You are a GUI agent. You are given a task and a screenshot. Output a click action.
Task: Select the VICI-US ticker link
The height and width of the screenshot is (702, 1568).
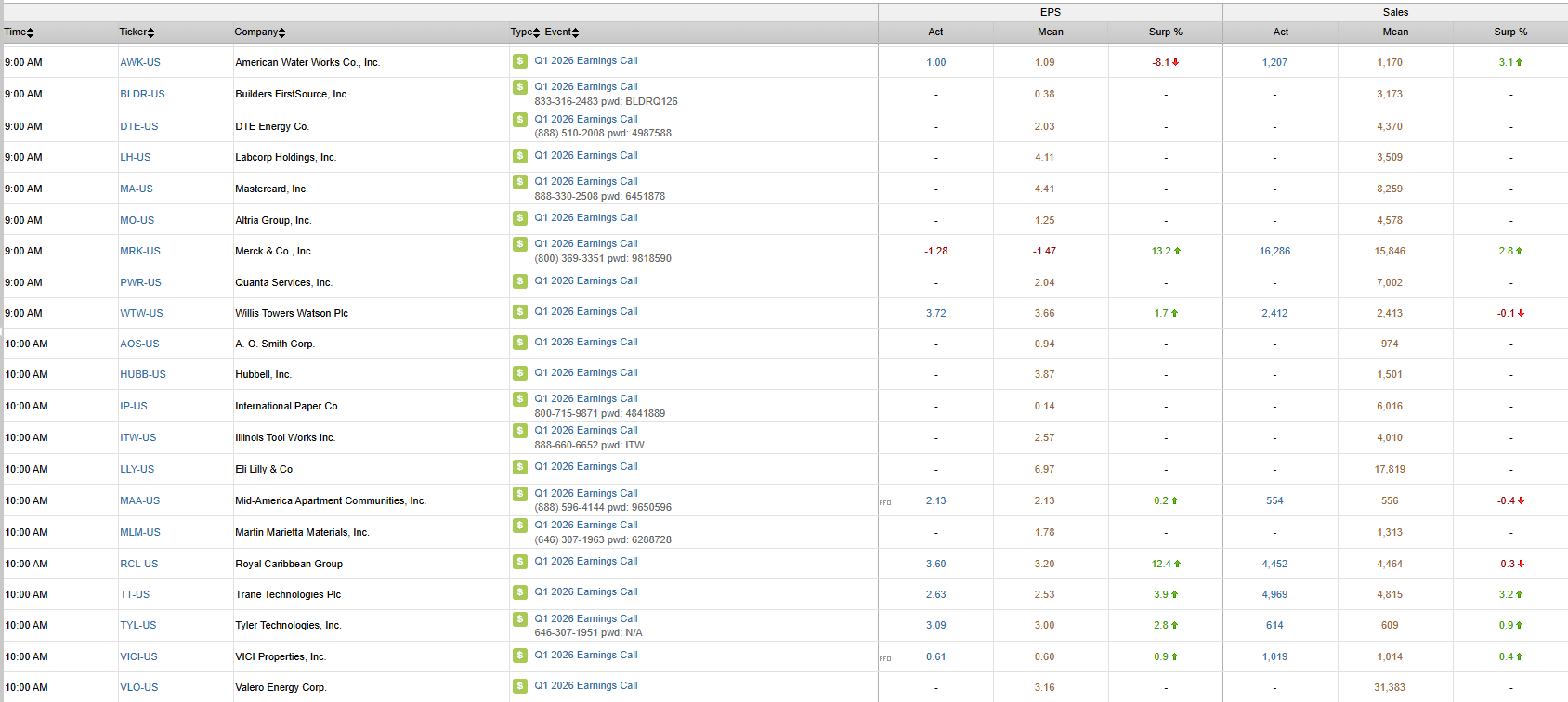138,657
